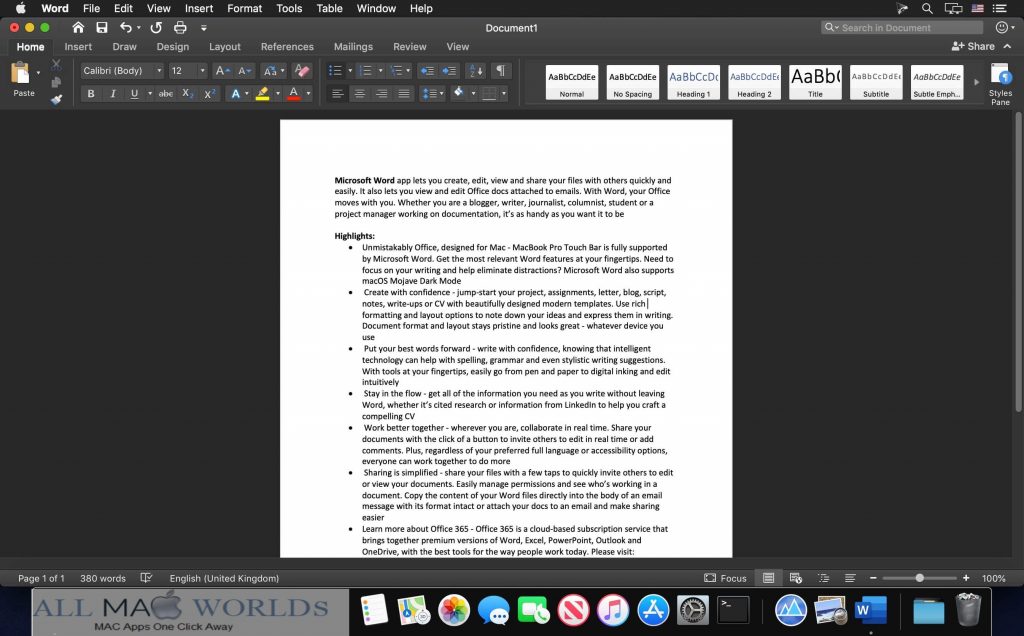Copy selection with the copy icon
The height and width of the screenshot is (636, 1024).
click(x=56, y=82)
